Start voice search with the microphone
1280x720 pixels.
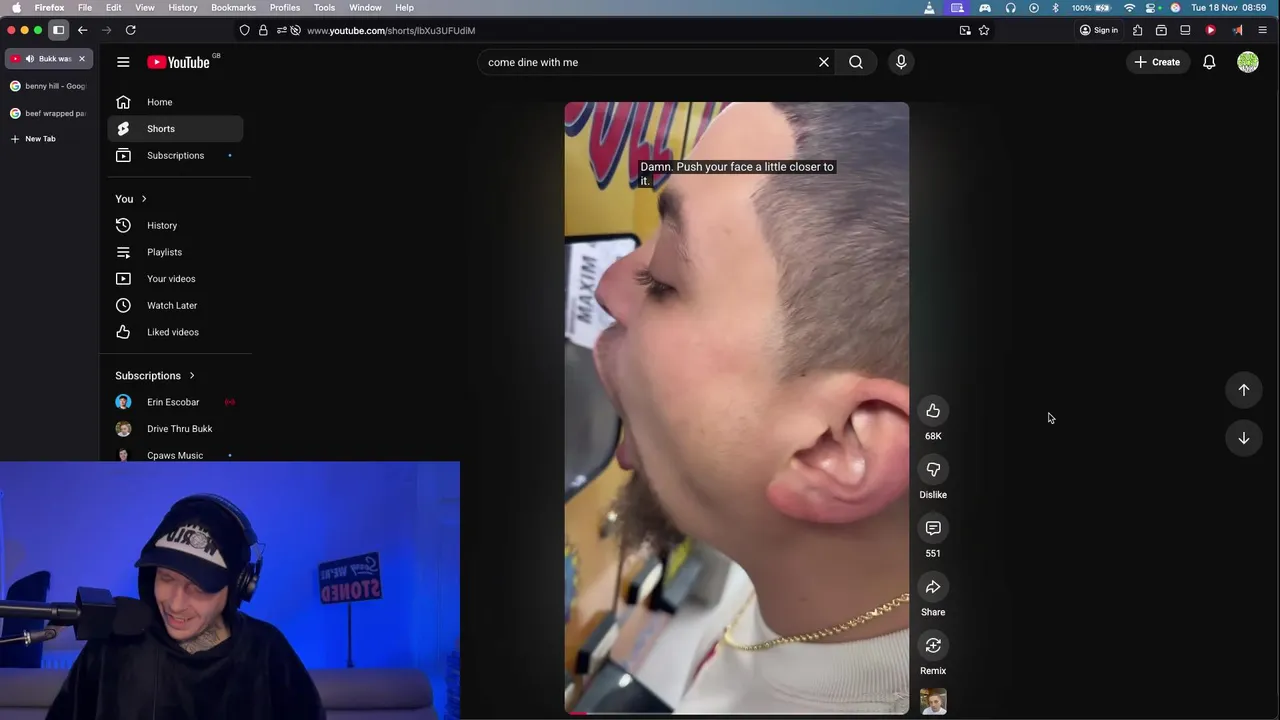pyautogui.click(x=901, y=62)
